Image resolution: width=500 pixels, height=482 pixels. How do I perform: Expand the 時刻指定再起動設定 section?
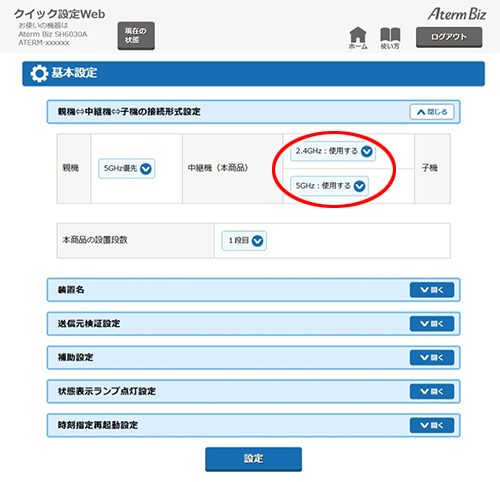pyautogui.click(x=432, y=425)
